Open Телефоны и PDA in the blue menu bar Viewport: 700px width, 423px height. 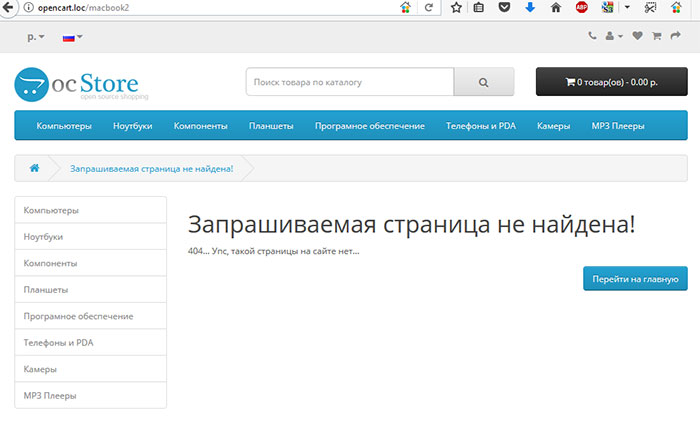pyautogui.click(x=481, y=126)
